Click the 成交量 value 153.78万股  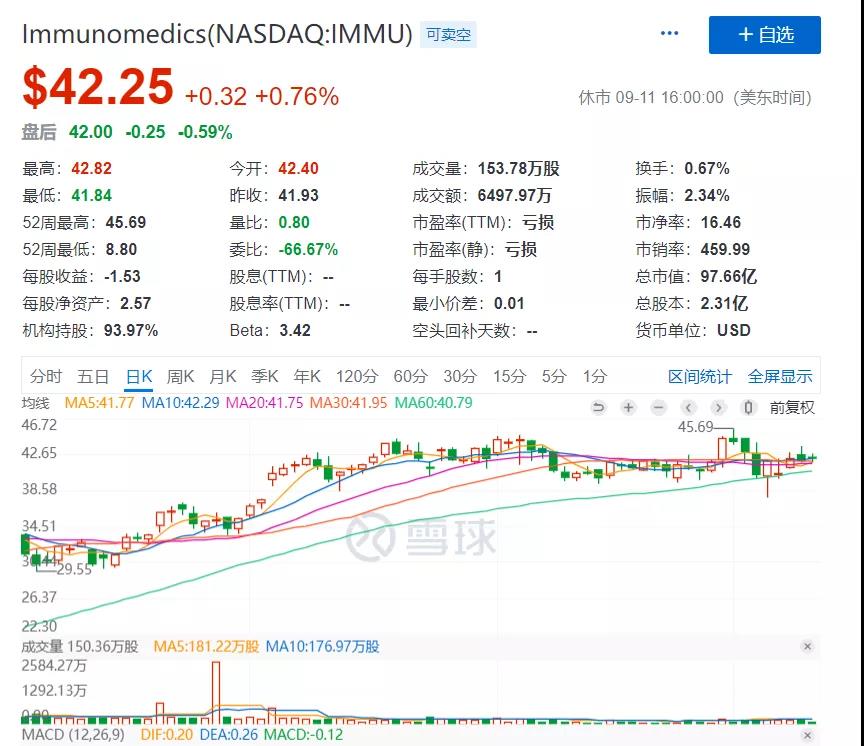coord(519,169)
